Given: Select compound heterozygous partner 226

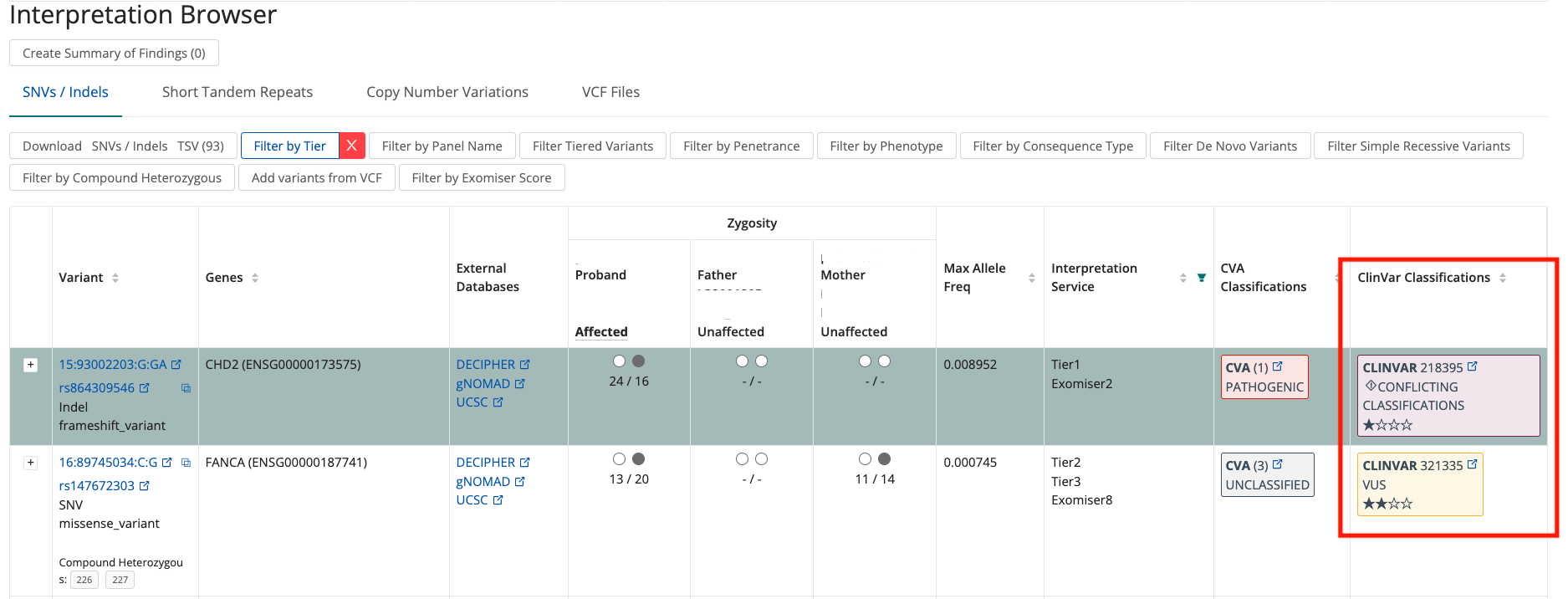Looking at the screenshot, I should coord(84,580).
